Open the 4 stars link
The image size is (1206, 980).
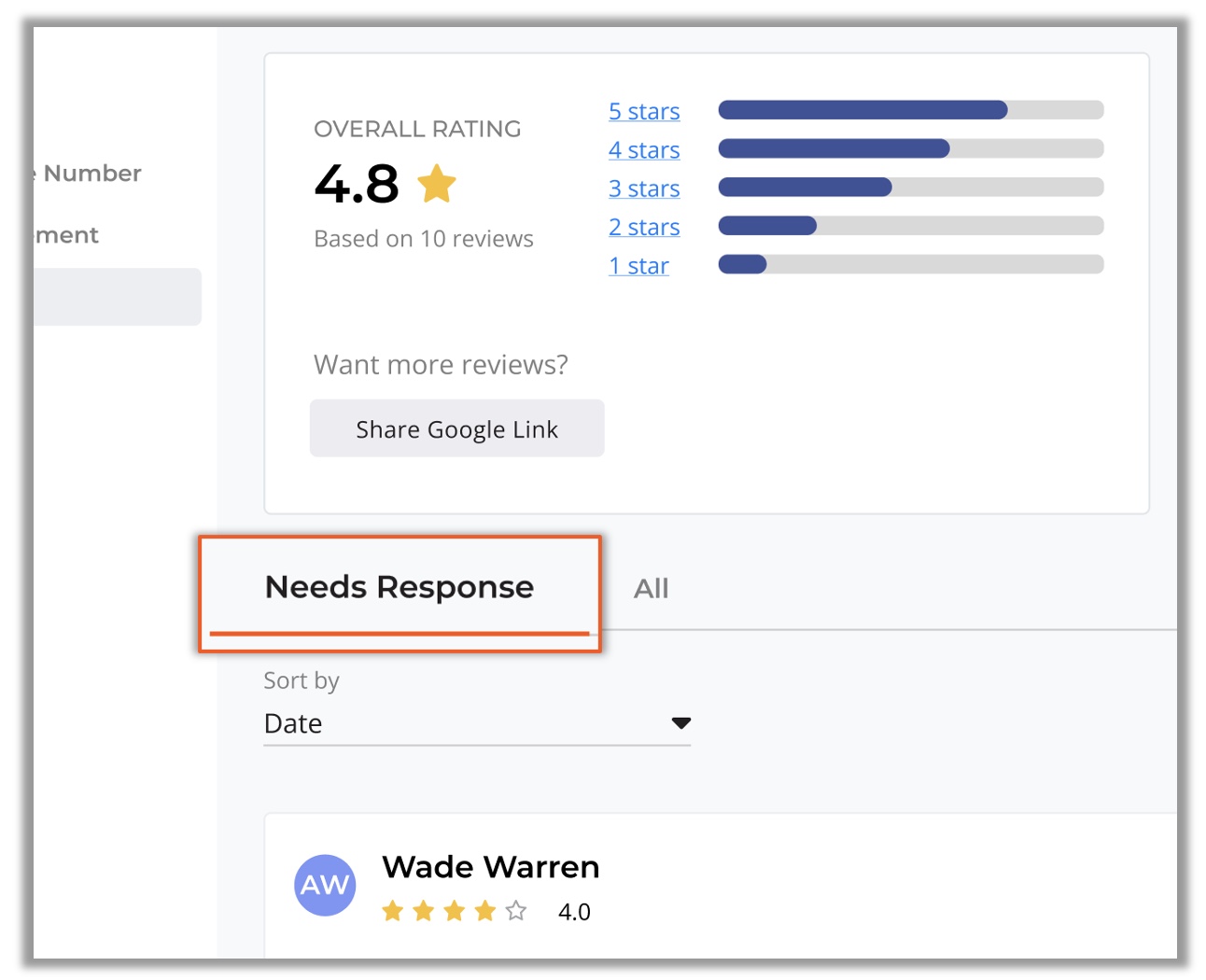coord(644,150)
